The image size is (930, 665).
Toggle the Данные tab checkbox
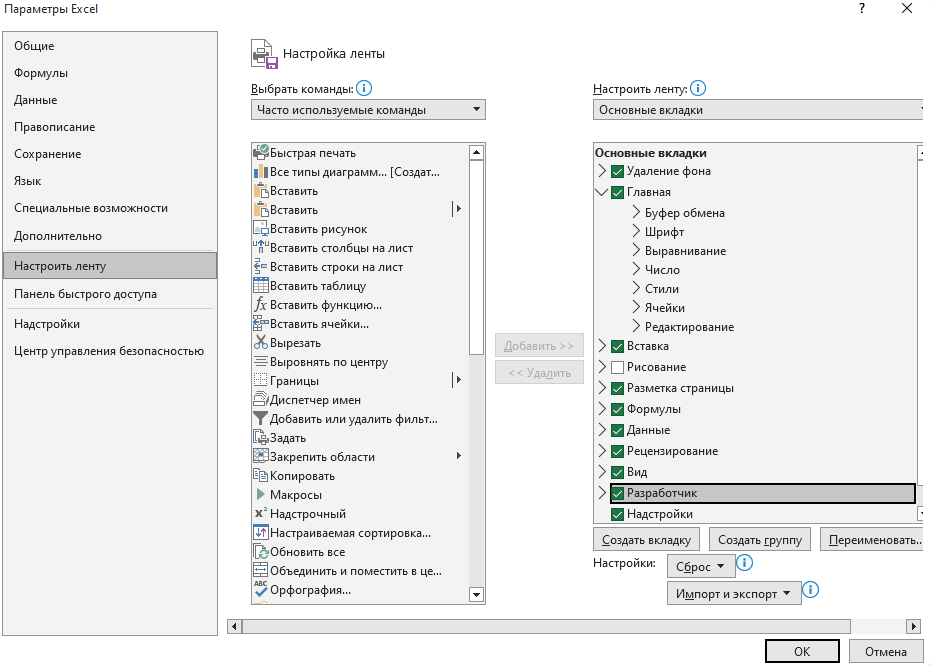coord(617,431)
